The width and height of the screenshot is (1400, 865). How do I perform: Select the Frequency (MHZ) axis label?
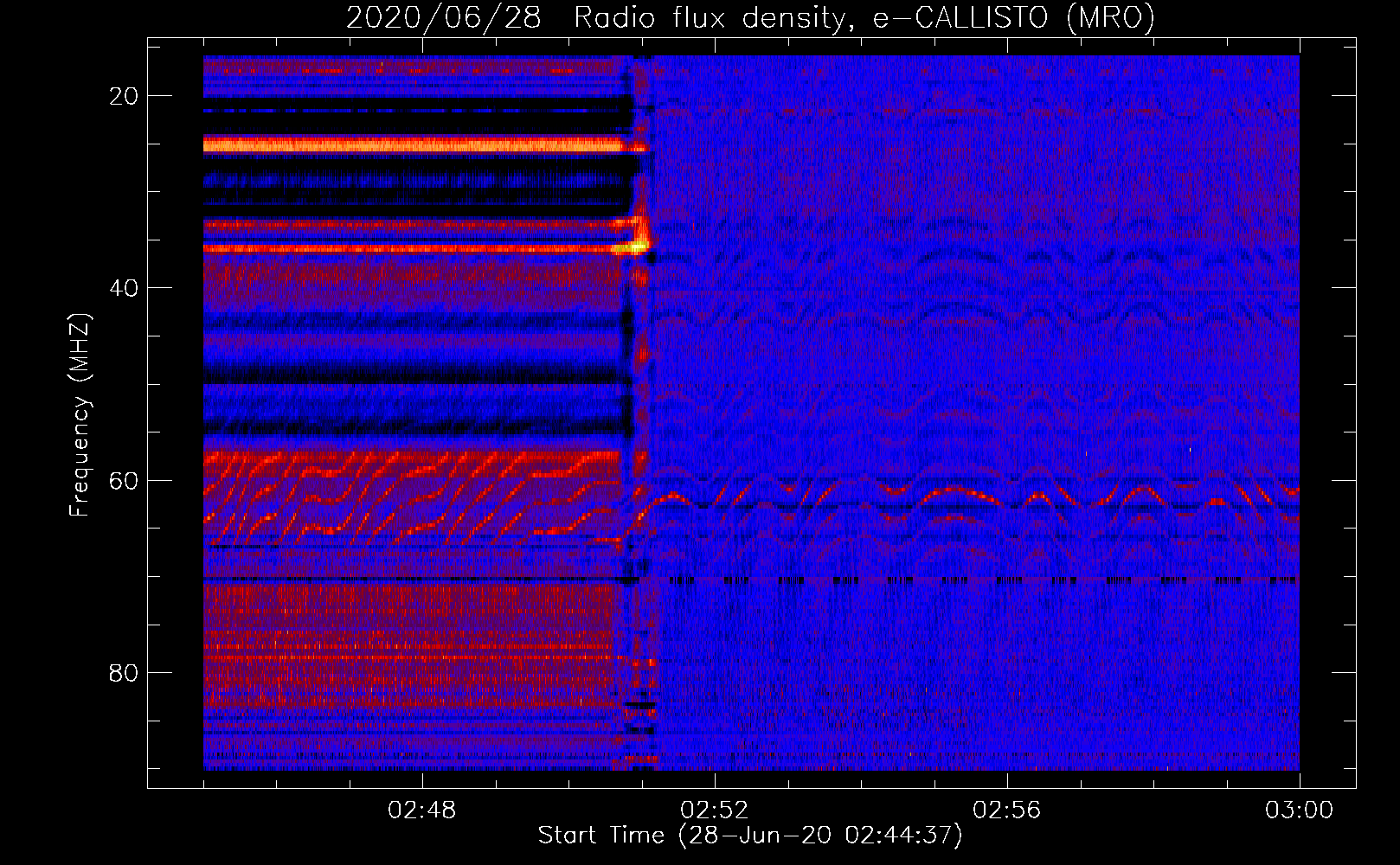click(x=80, y=415)
